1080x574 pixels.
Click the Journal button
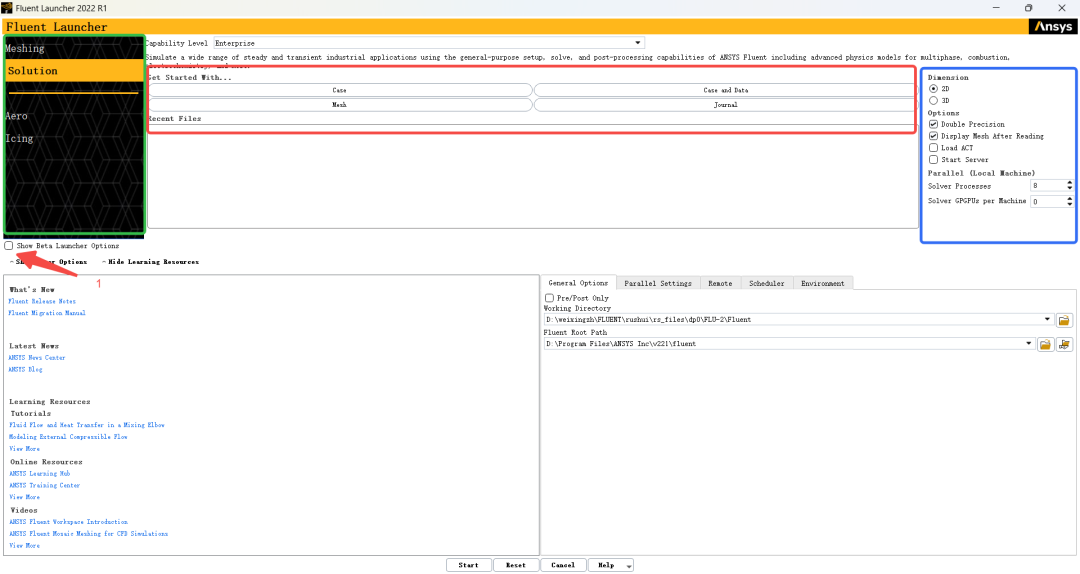725,105
